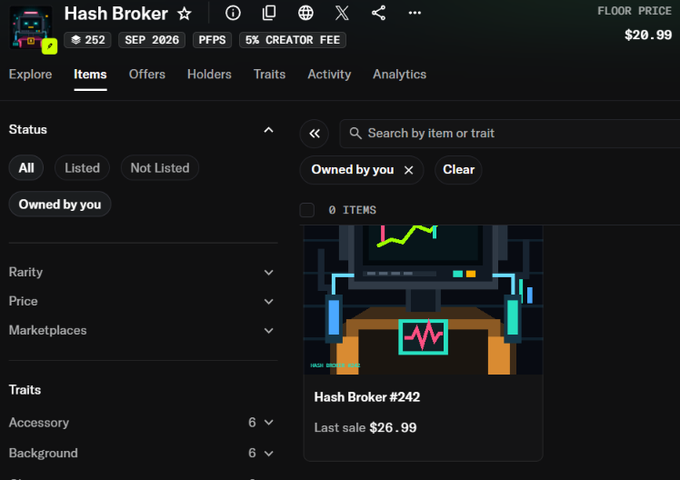Click the Hash Broker collection avatar
Image resolution: width=680 pixels, height=480 pixels.
point(30,27)
